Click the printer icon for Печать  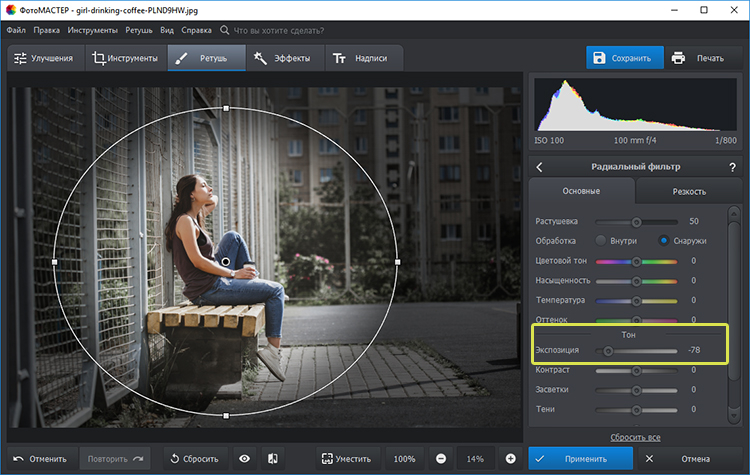pos(678,58)
